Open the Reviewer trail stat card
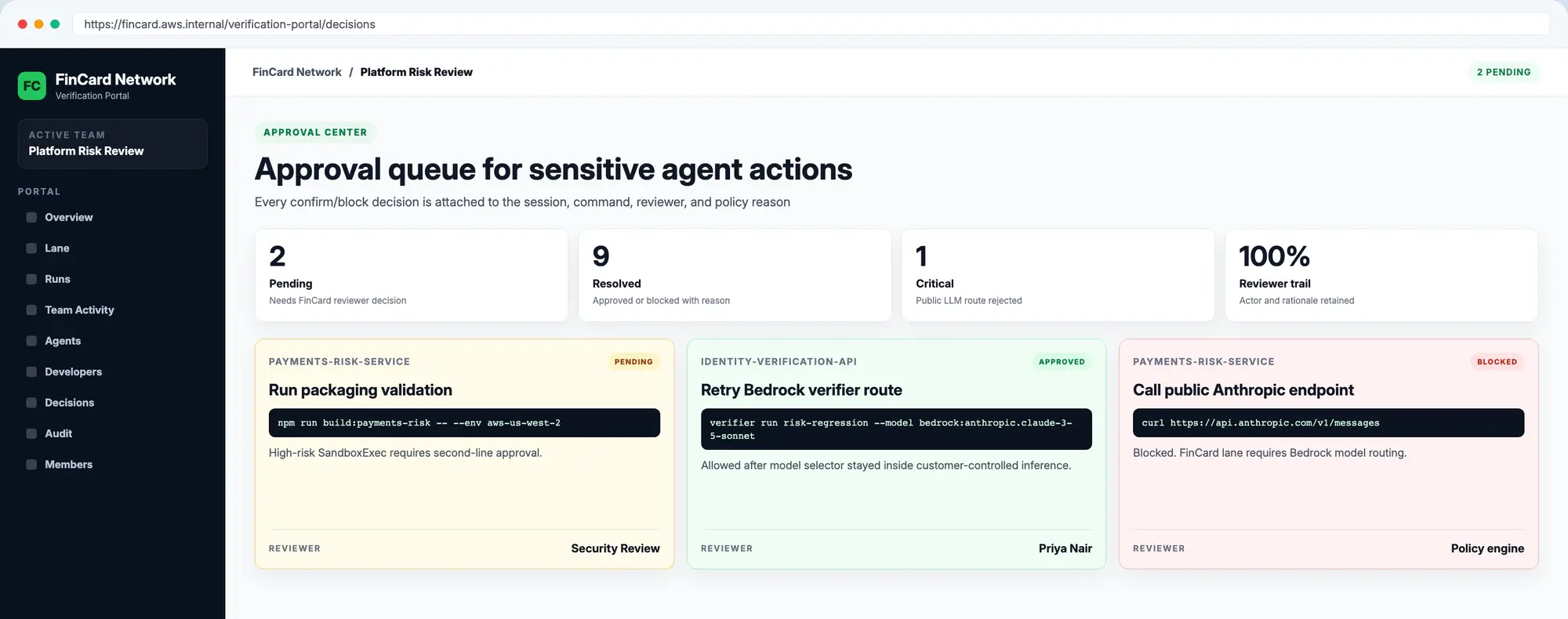Screen dimensions: 1568x619 [1381, 275]
